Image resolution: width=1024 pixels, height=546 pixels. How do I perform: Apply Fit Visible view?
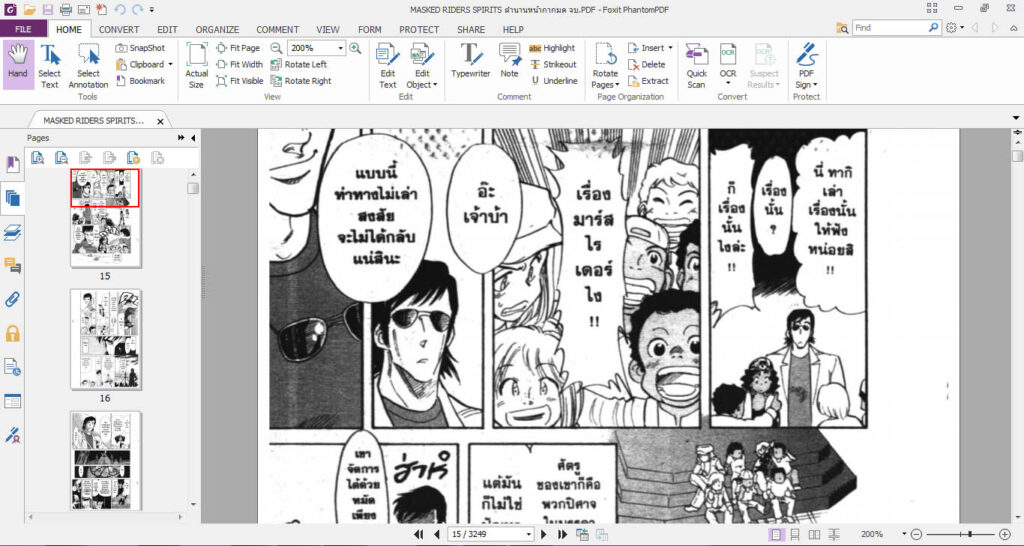point(240,81)
